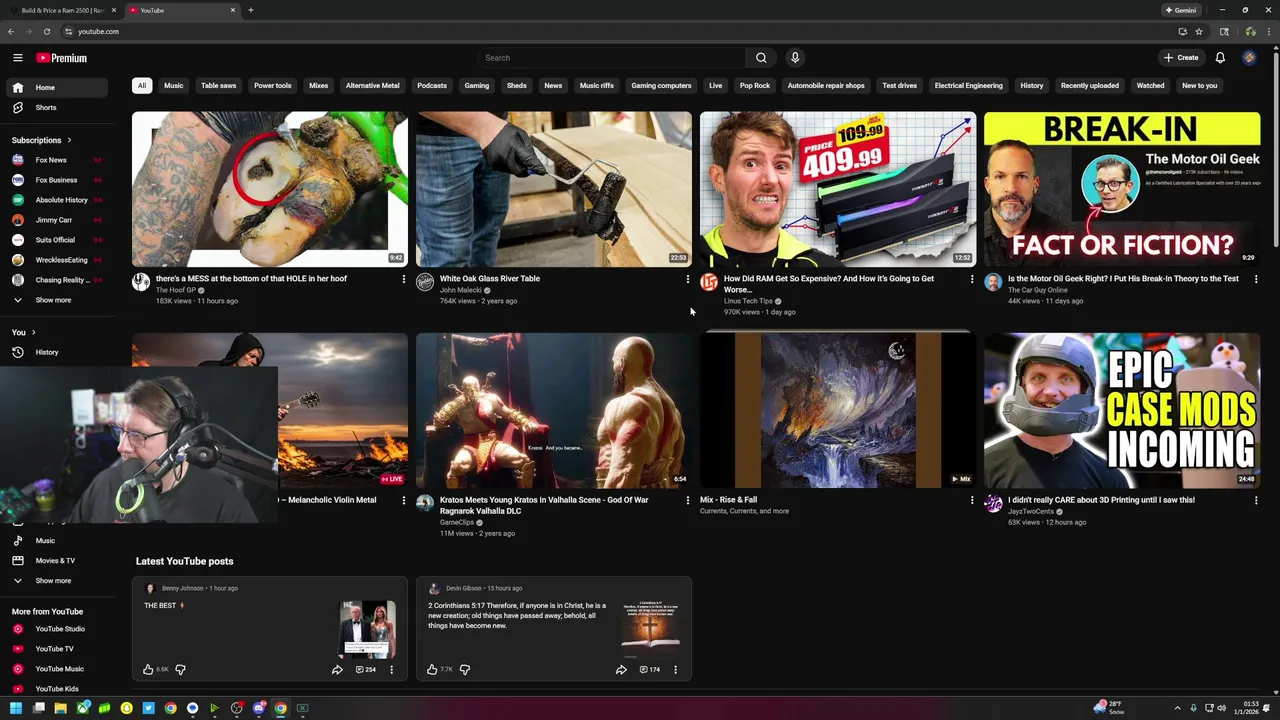Open the You section chevron
1280x720 pixels.
33,332
